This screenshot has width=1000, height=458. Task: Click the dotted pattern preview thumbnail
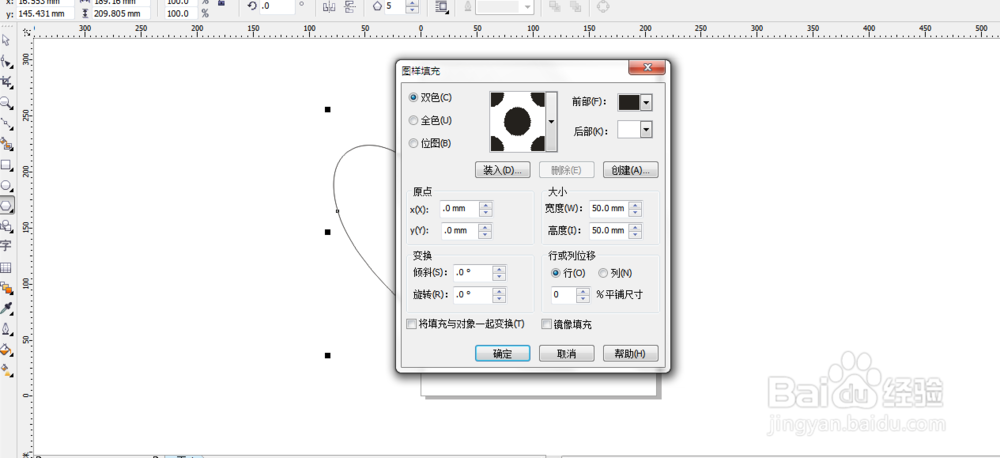tap(518, 121)
